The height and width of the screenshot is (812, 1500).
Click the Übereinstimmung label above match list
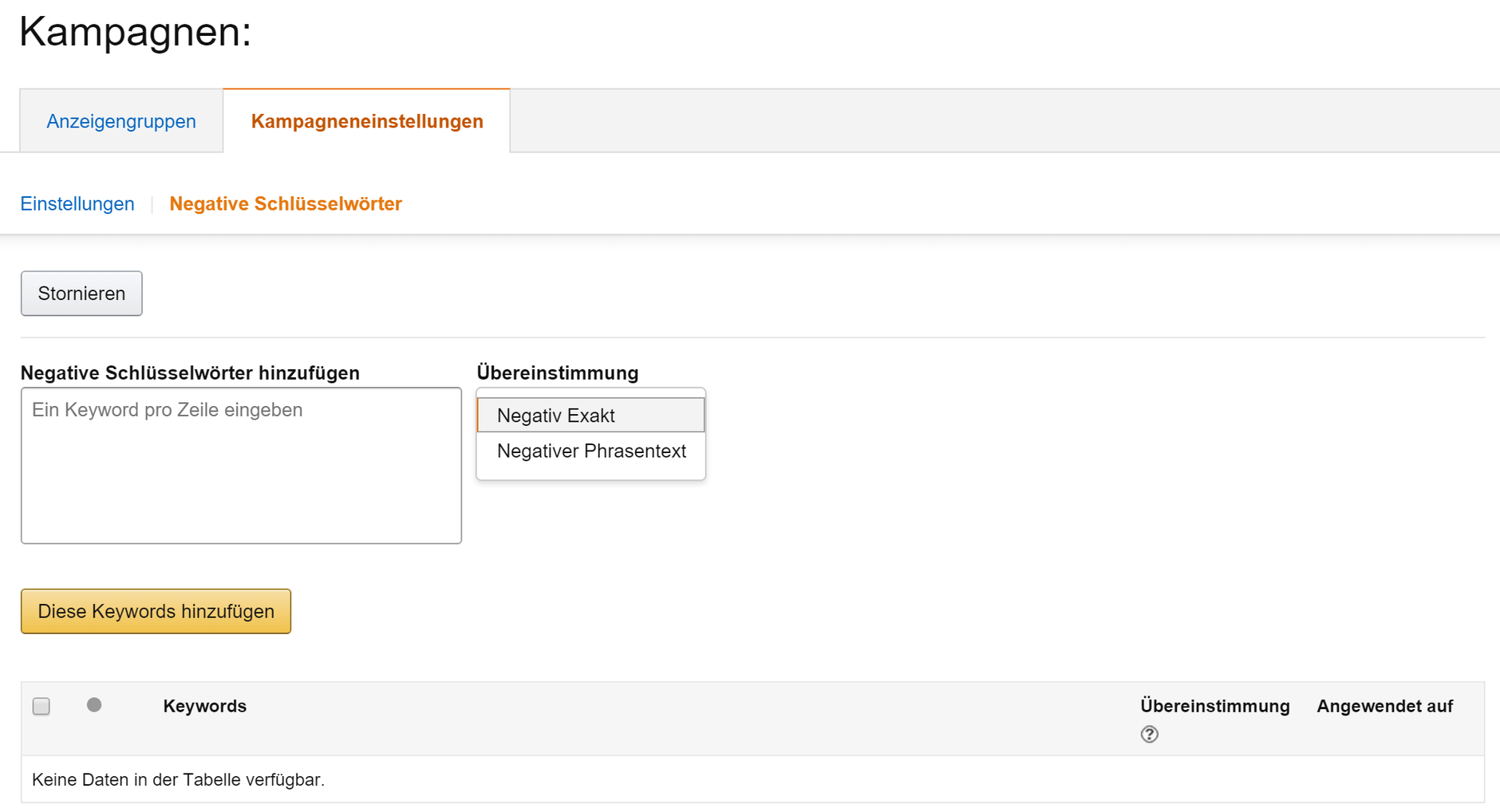(558, 372)
